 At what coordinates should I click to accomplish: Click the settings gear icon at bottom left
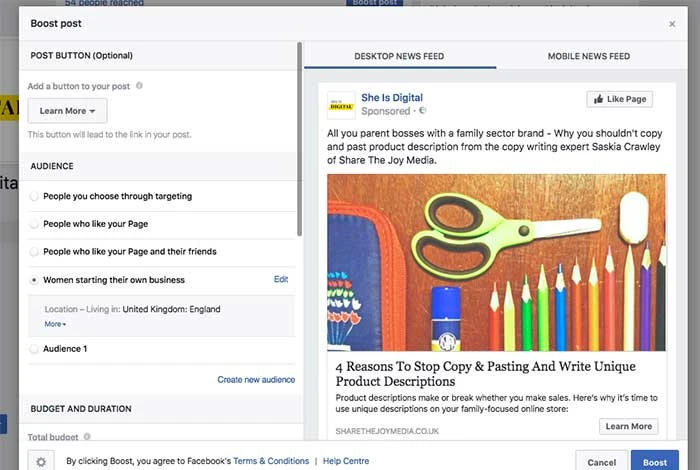click(x=41, y=461)
